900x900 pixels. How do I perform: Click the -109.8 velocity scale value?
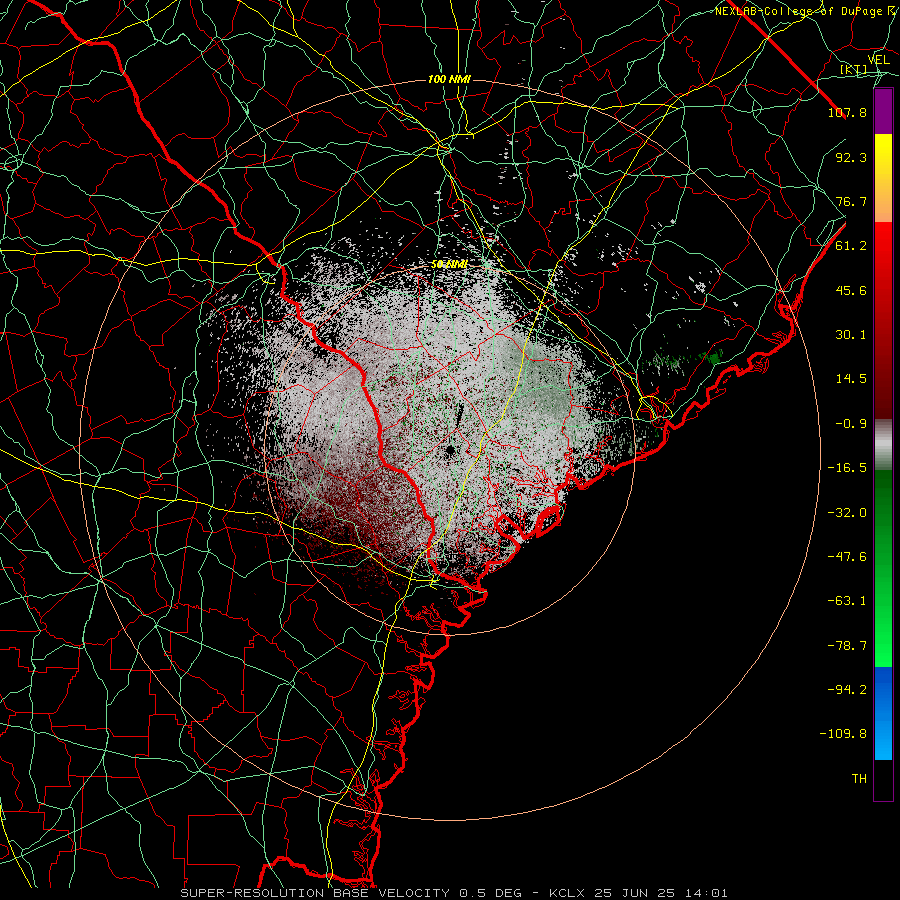click(x=843, y=734)
